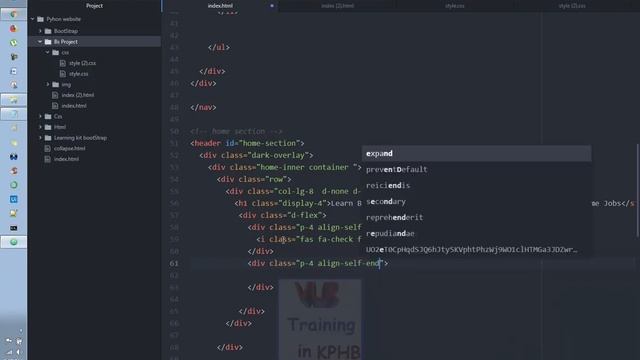
Task: Click the Python website root folder icon
Action: click(x=40, y=19)
